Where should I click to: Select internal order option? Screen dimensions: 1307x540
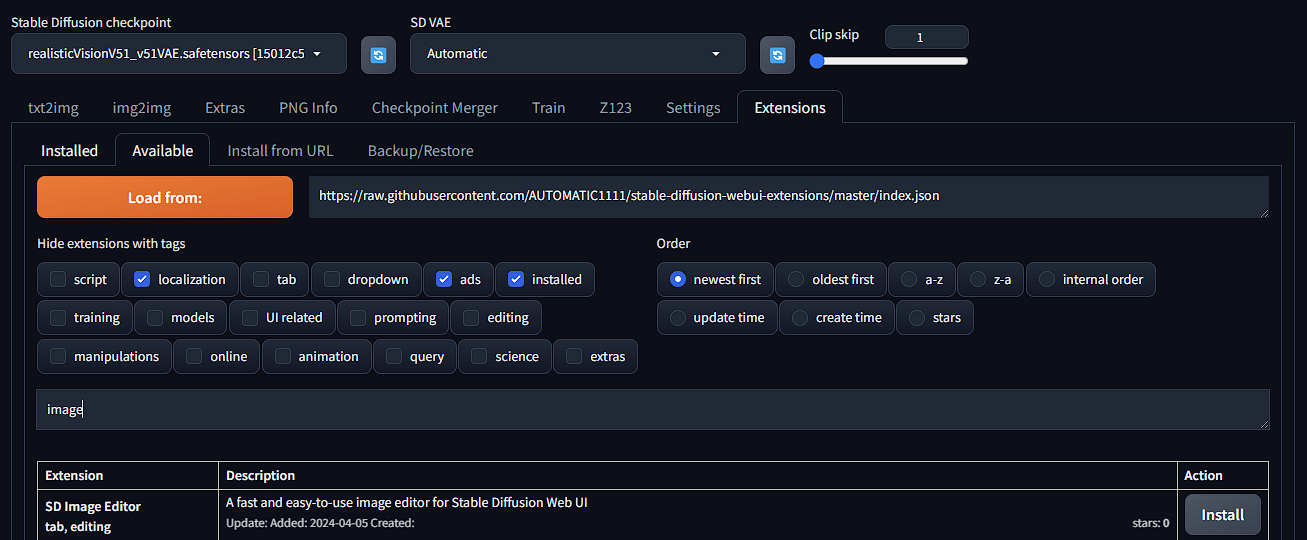[x=1047, y=279]
